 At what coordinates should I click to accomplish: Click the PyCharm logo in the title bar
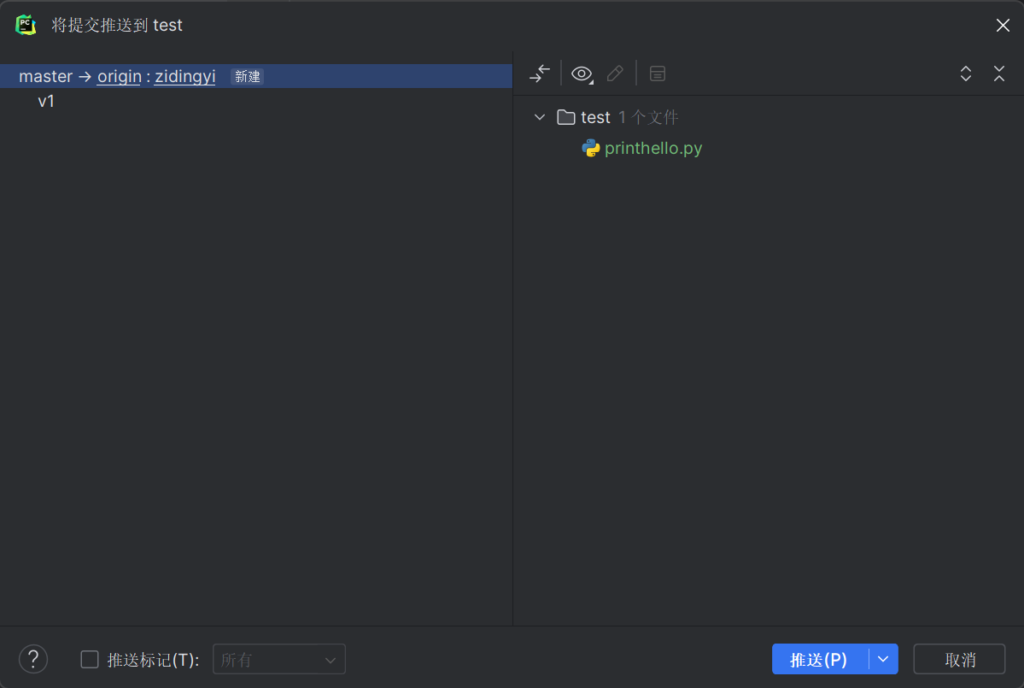[x=26, y=25]
